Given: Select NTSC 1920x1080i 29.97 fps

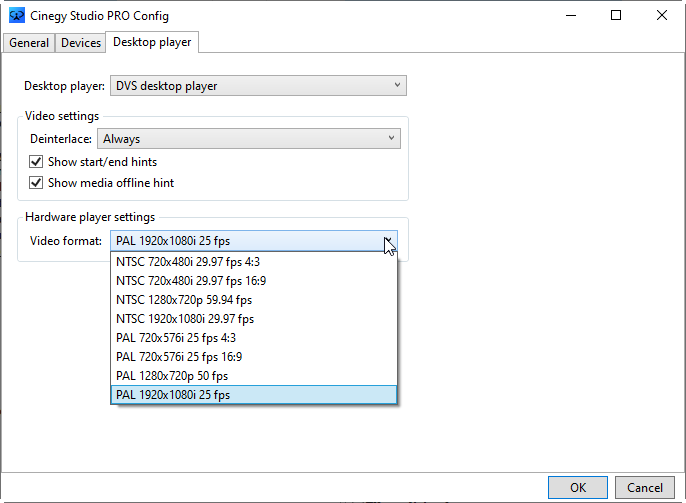Looking at the screenshot, I should coord(254,319).
